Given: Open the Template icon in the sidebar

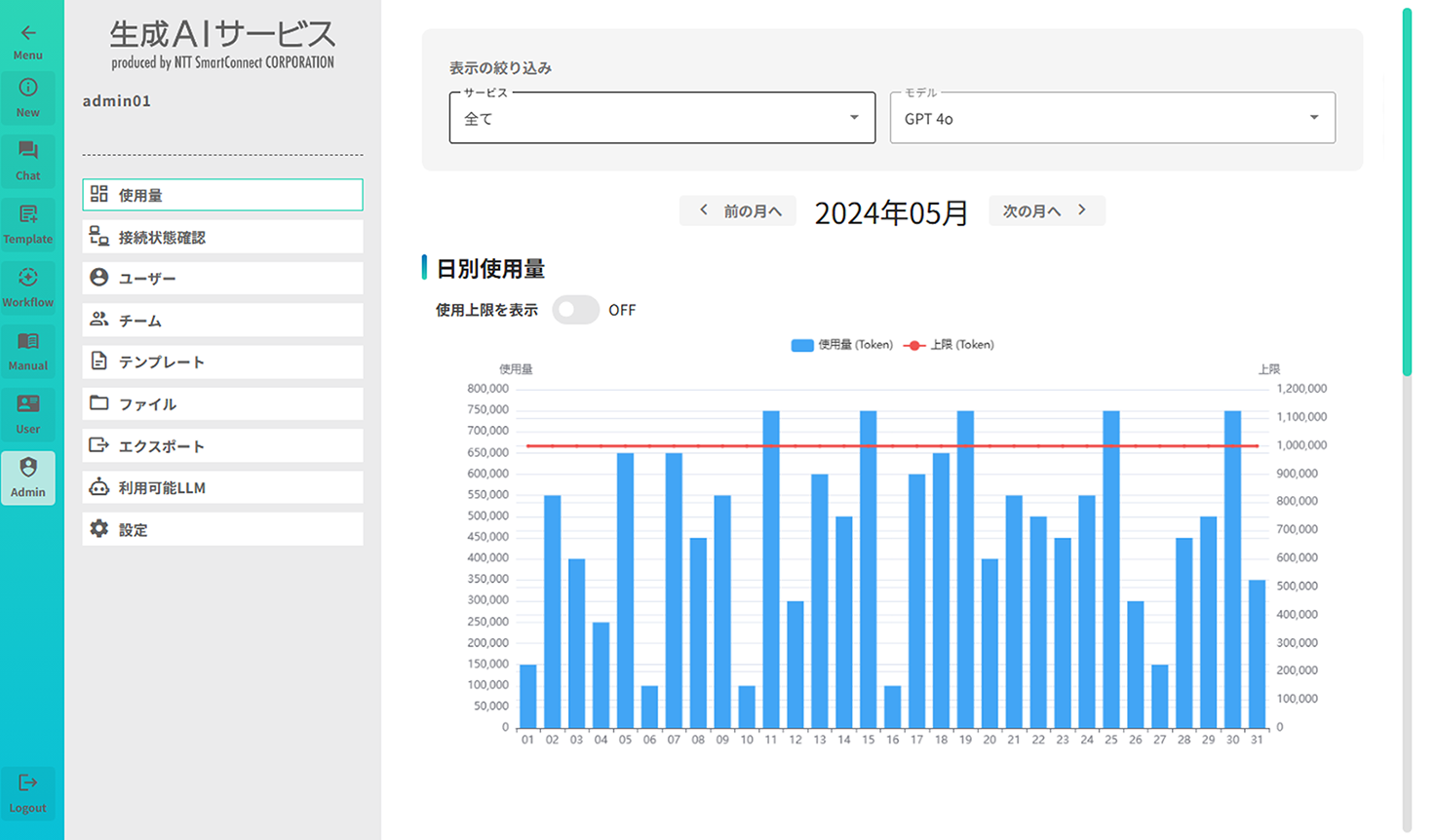Looking at the screenshot, I should [x=28, y=214].
